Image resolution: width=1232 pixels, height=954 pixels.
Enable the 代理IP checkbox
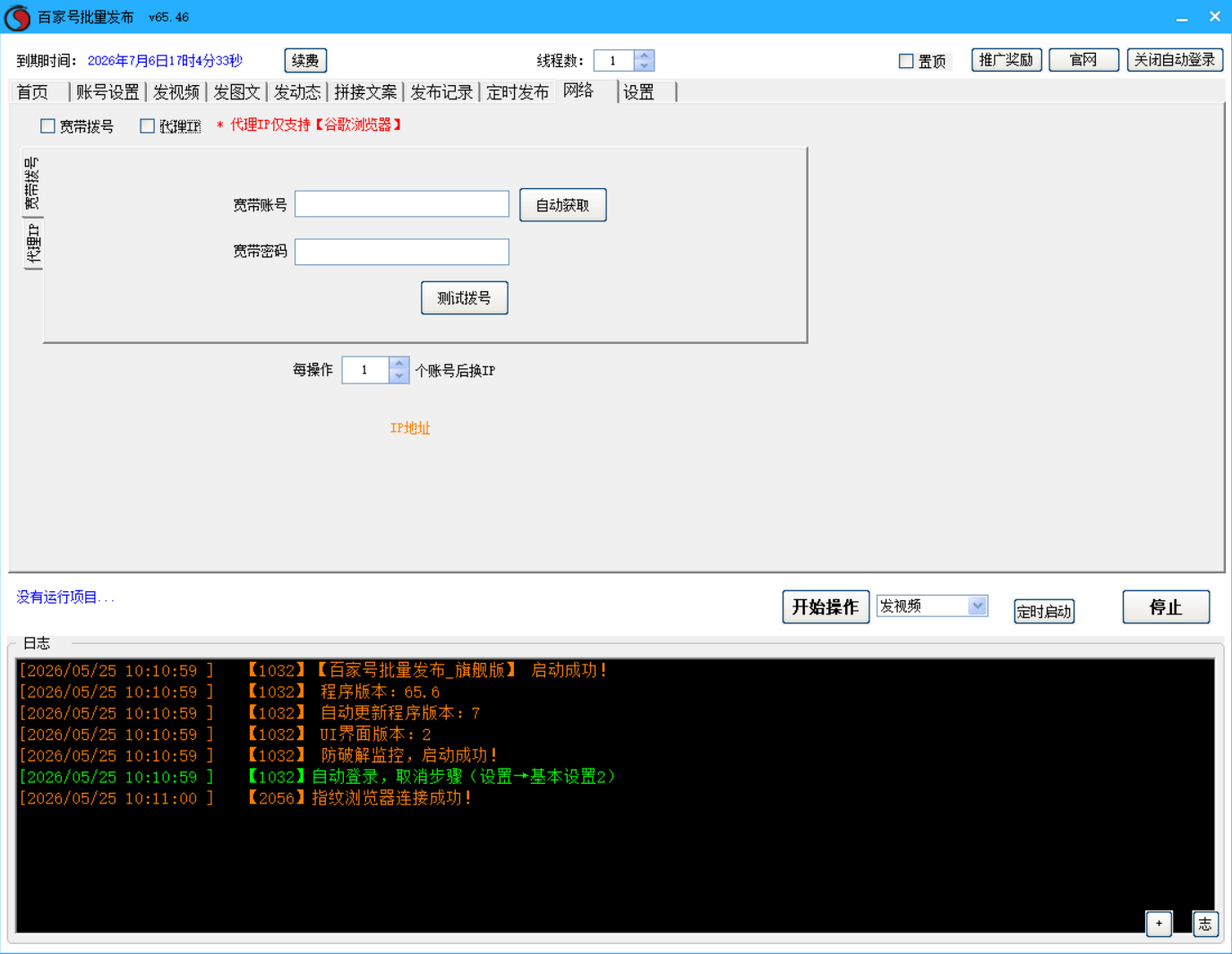coord(148,126)
